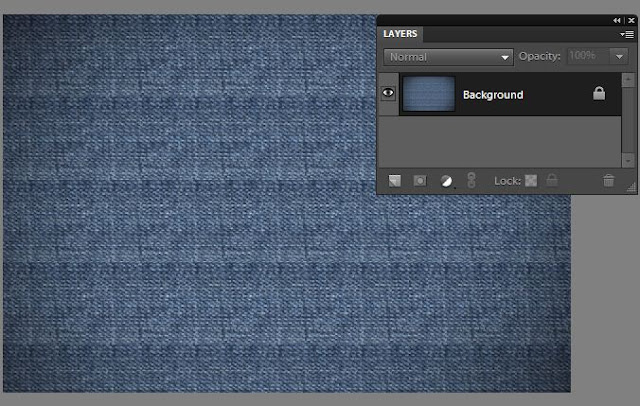Click the link layers chain icon
Viewport: 640px width, 406px height.
click(471, 180)
